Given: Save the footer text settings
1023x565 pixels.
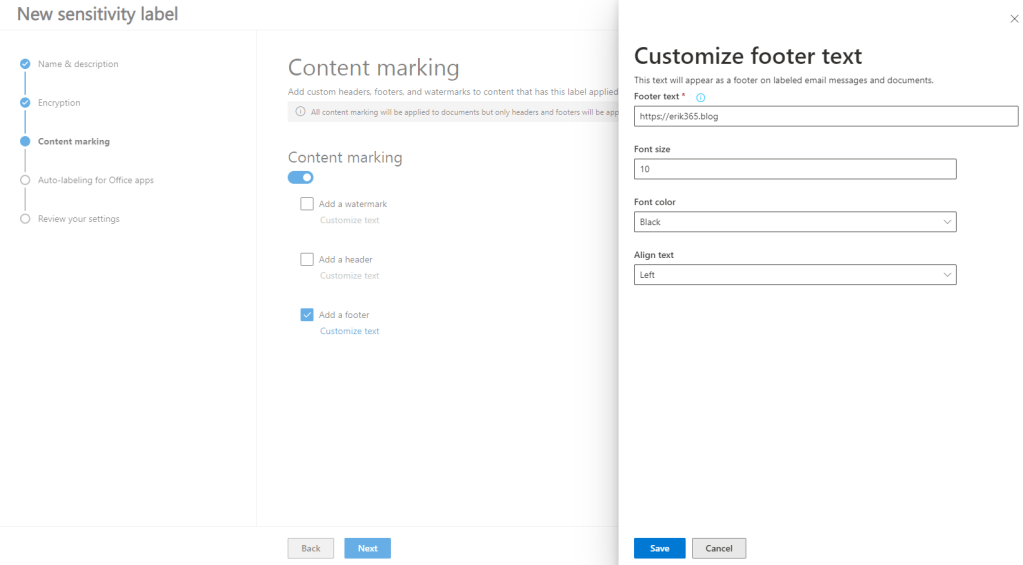Looking at the screenshot, I should [659, 548].
